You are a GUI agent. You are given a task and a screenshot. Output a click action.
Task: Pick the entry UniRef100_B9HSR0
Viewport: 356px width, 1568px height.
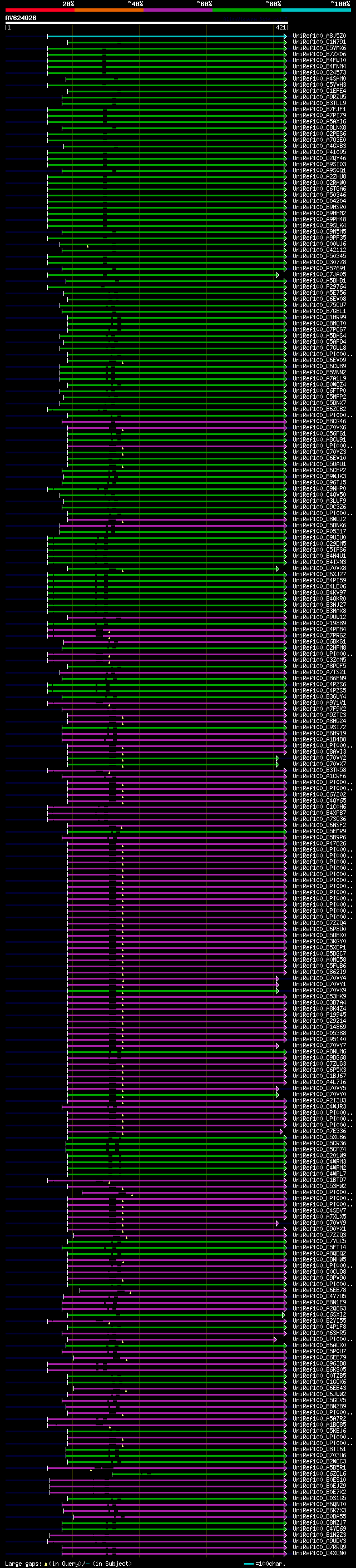[319, 207]
